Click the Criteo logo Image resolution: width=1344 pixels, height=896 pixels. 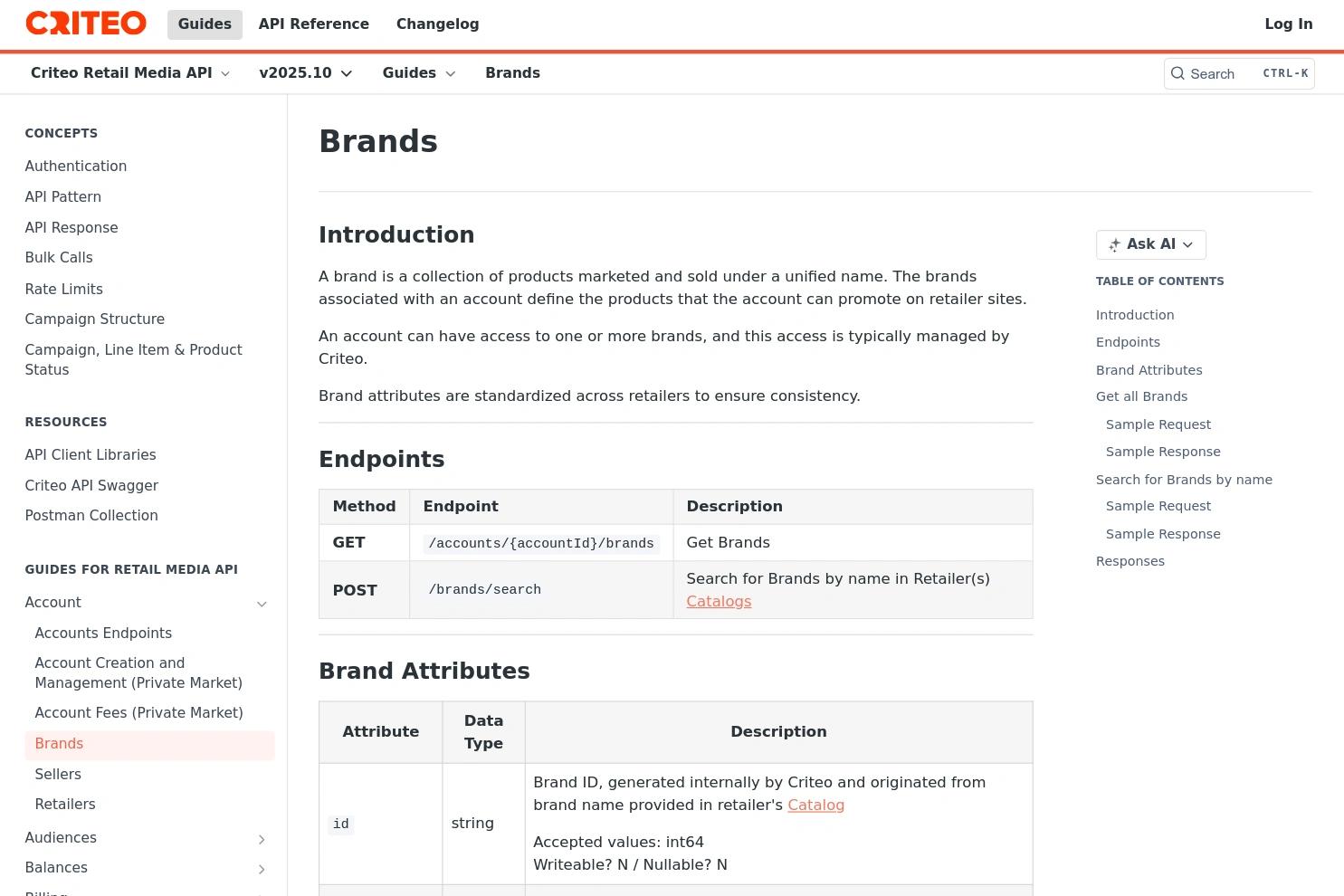point(86,24)
